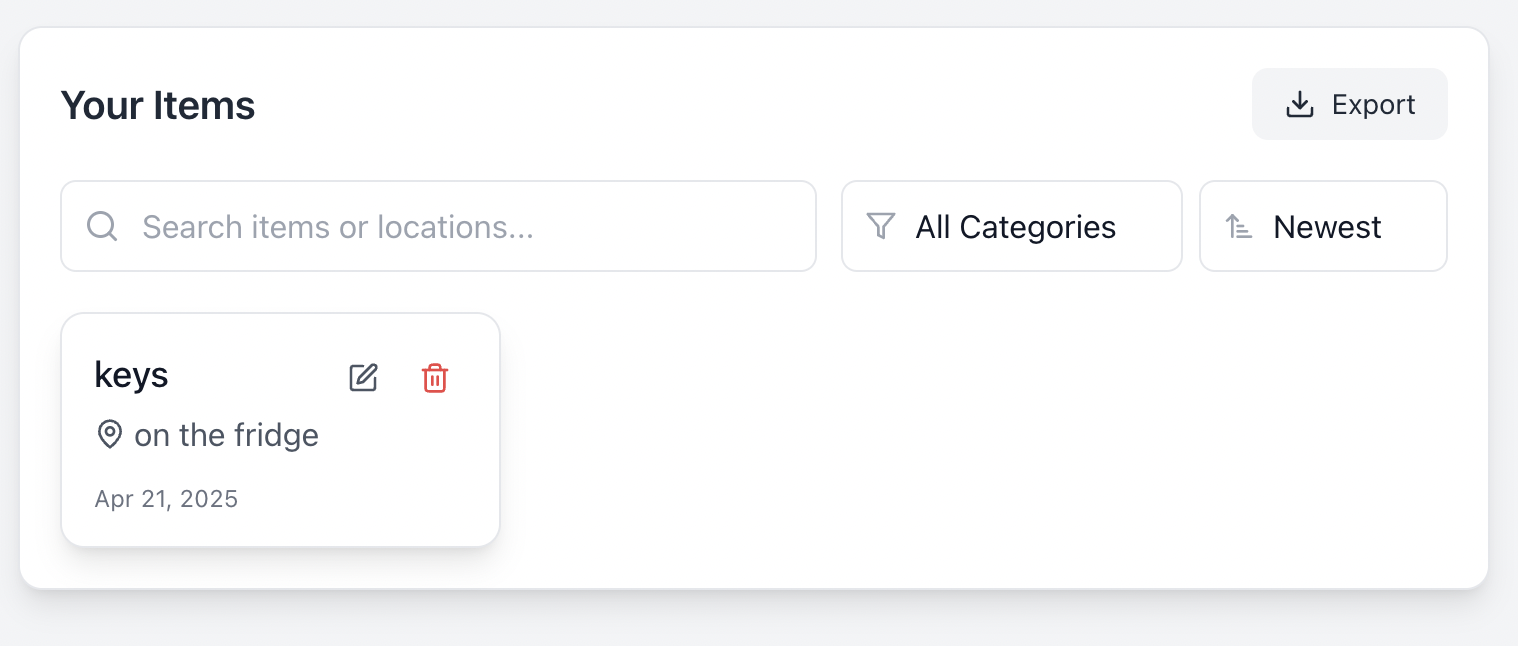Screen dimensions: 1518x646
Task: Click the magnifying glass search icon
Action: pyautogui.click(x=102, y=227)
